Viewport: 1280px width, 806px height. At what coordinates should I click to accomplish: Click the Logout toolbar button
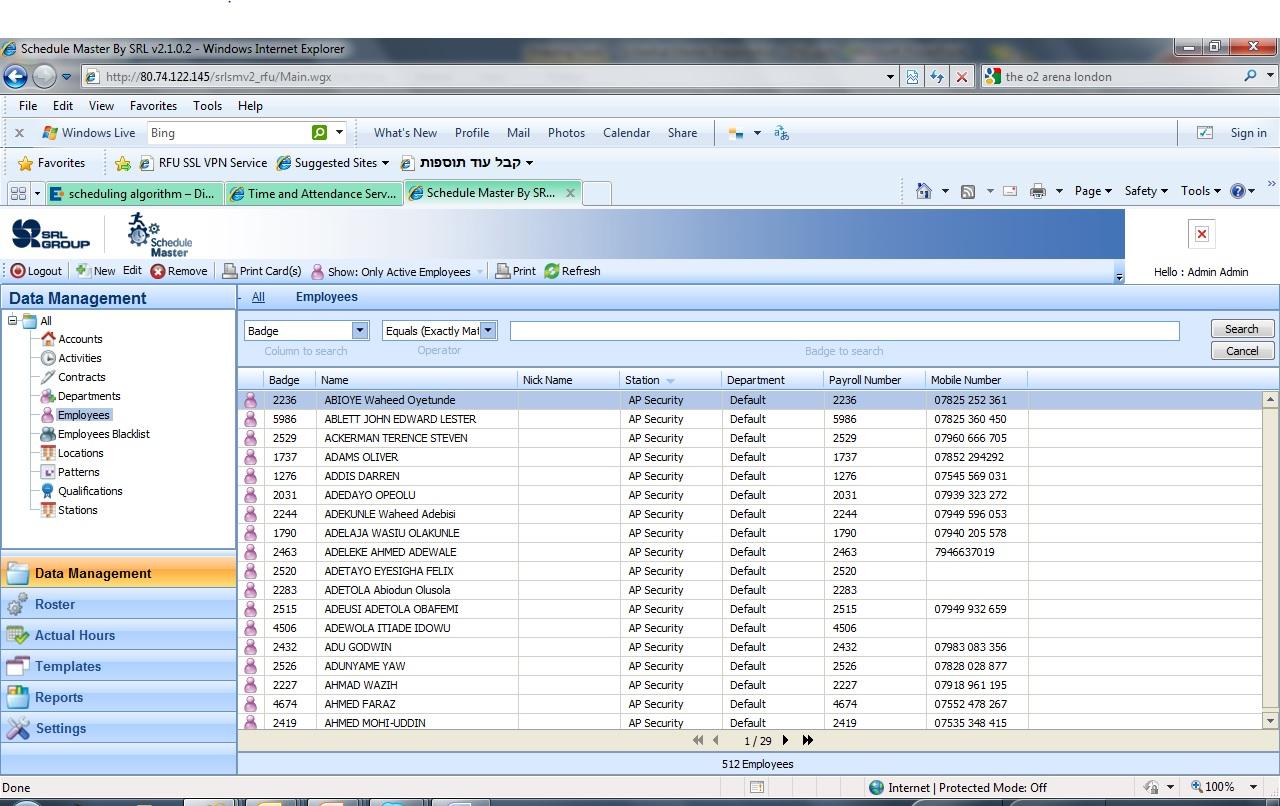coord(37,271)
